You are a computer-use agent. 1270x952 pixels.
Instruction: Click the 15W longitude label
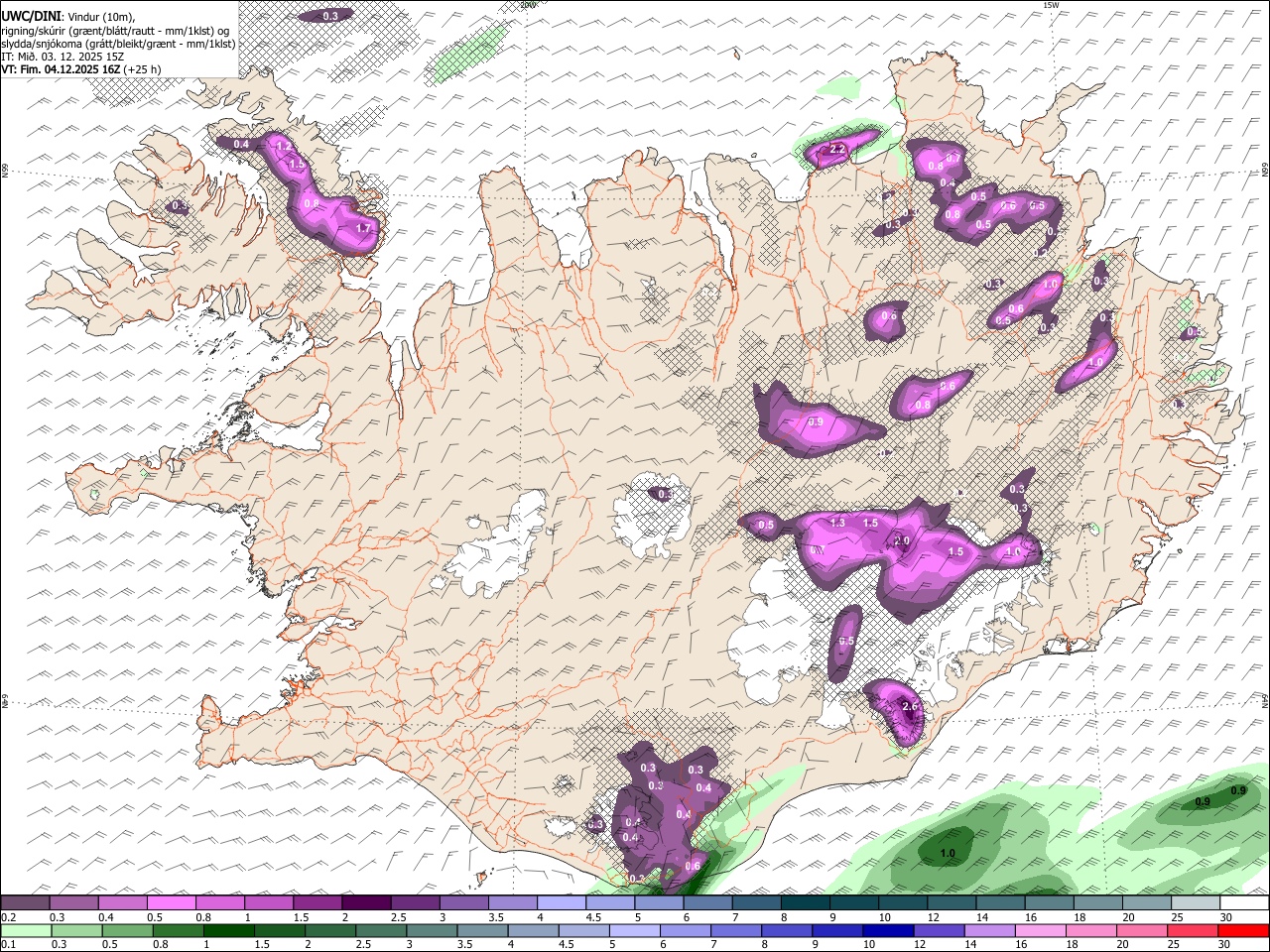(x=1051, y=5)
